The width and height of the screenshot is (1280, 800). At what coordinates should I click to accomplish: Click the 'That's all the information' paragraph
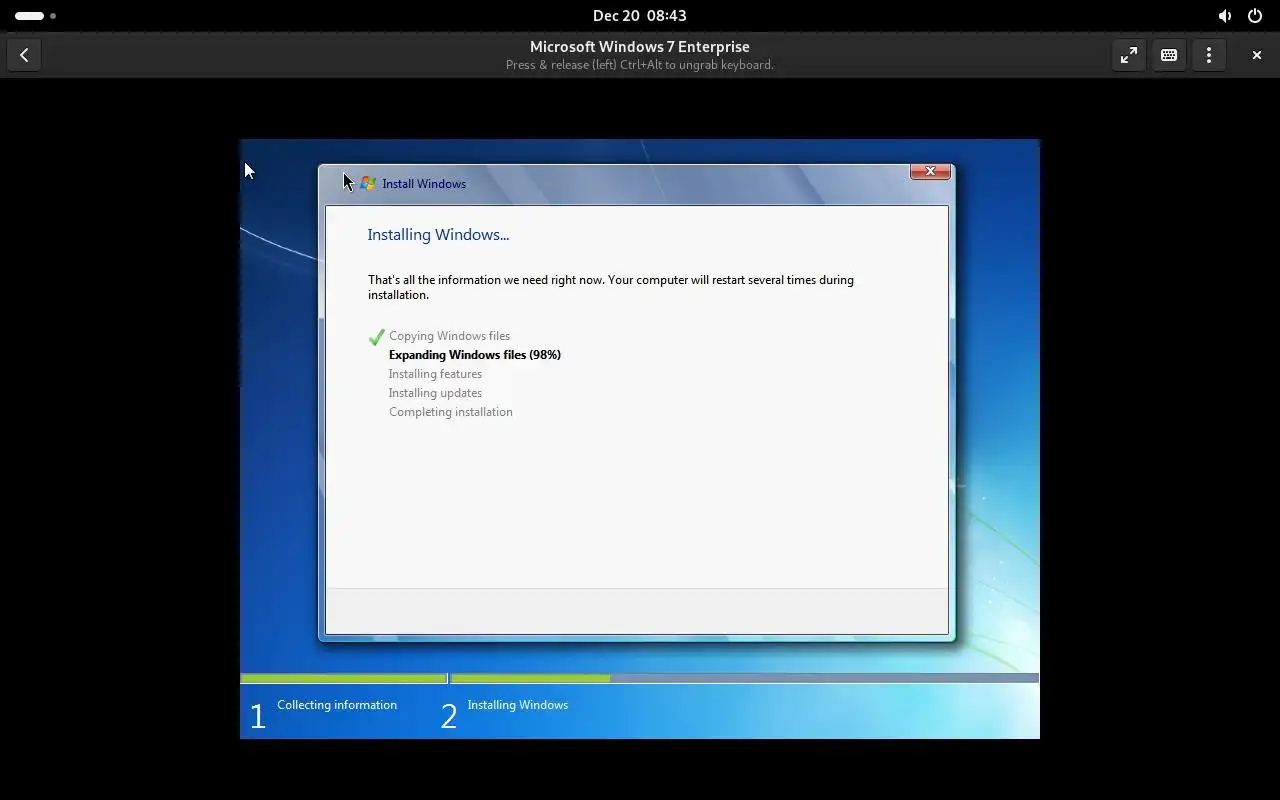click(x=611, y=287)
